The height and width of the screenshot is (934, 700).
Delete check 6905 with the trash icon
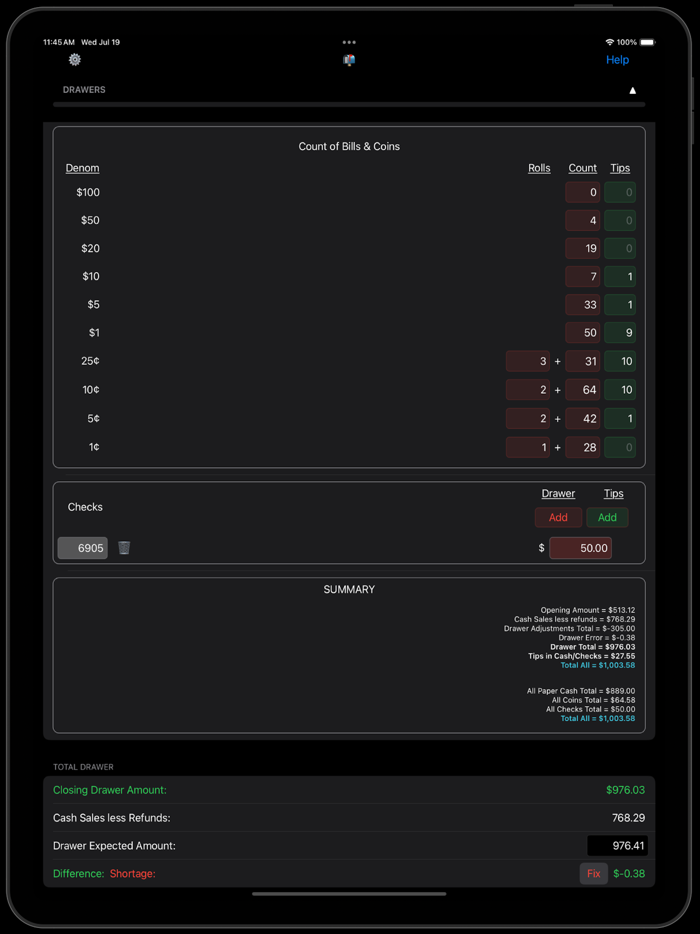pos(124,547)
